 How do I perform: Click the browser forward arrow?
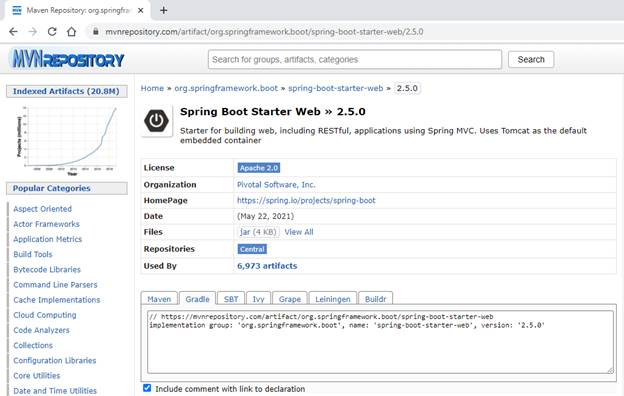pyautogui.click(x=33, y=32)
